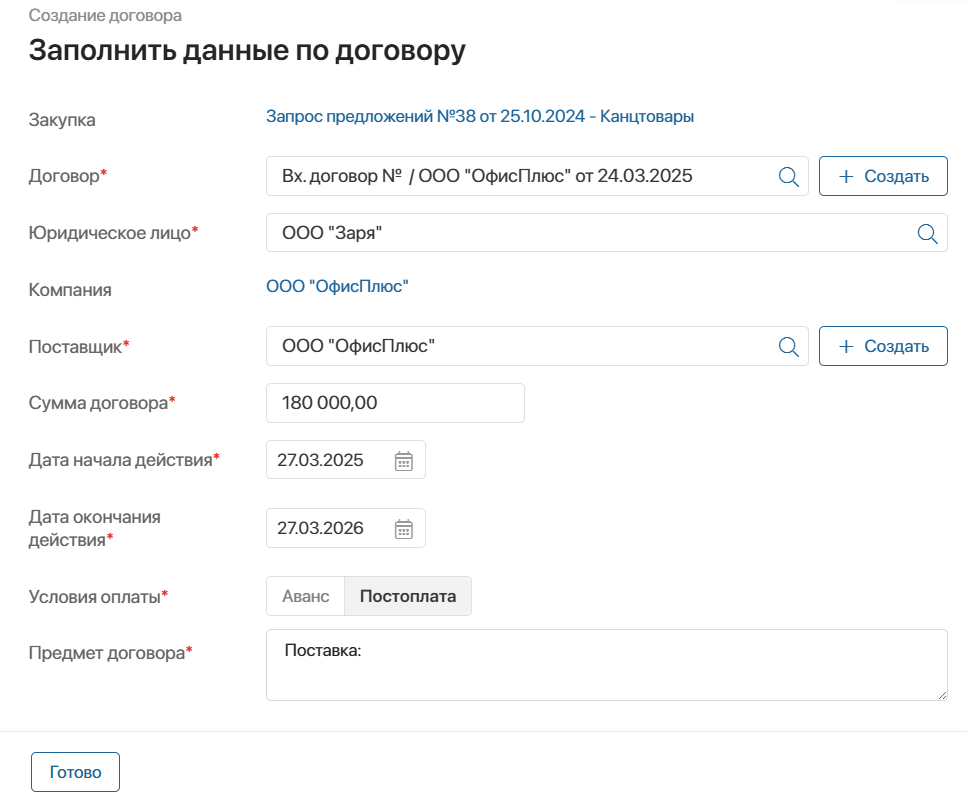Open link Запрос предложений №38 от 25.10.2024
The image size is (967, 800).
coord(478,116)
